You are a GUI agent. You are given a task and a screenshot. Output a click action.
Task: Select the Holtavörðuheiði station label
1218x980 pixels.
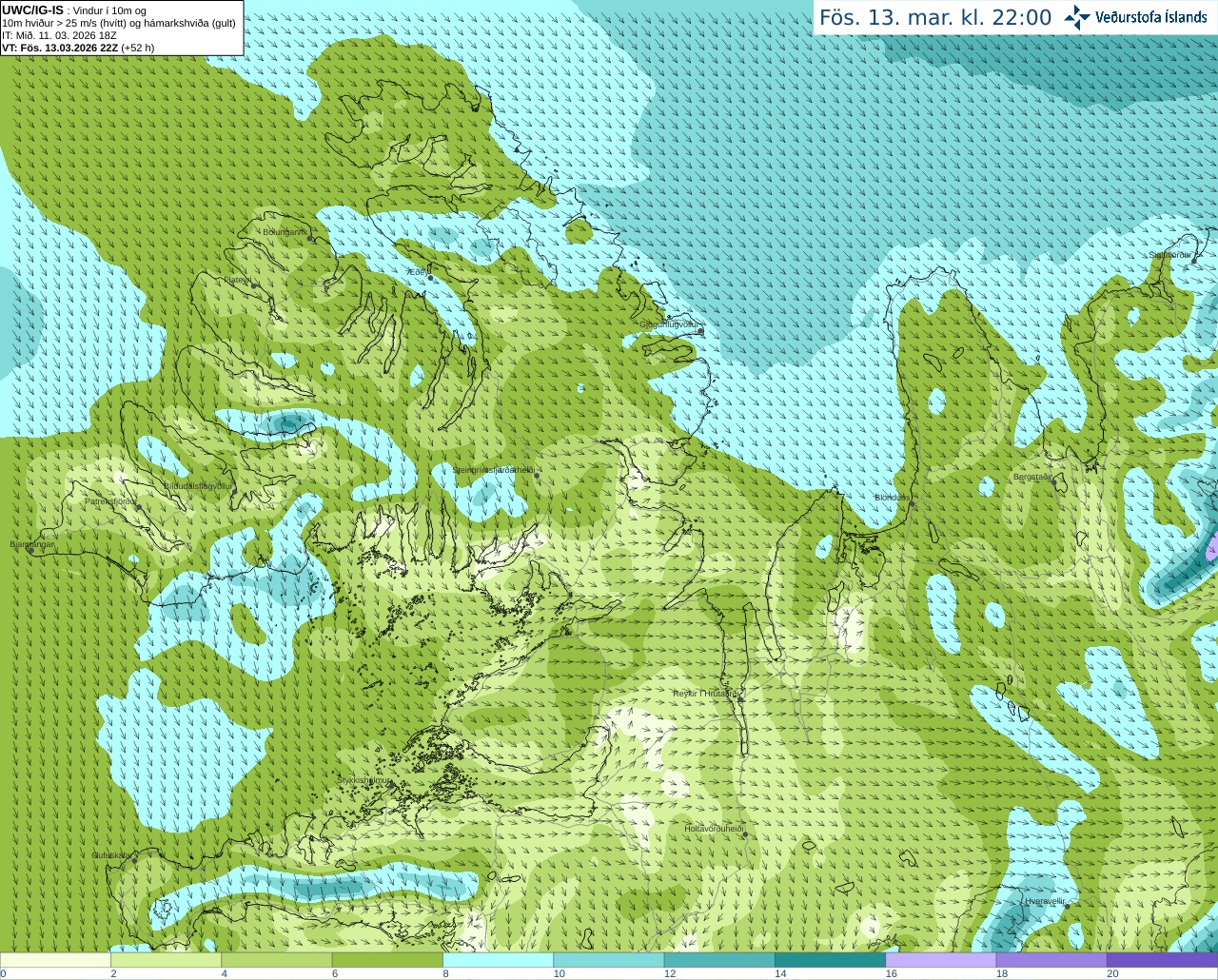[714, 829]
